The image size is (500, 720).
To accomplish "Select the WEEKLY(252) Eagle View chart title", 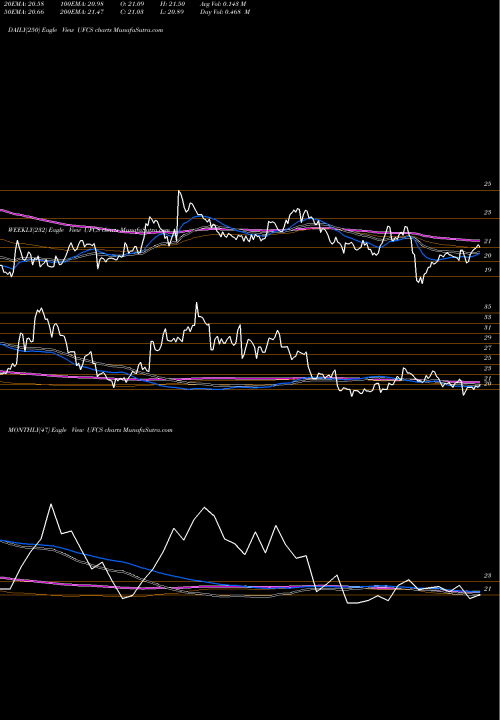I will (89, 230).
